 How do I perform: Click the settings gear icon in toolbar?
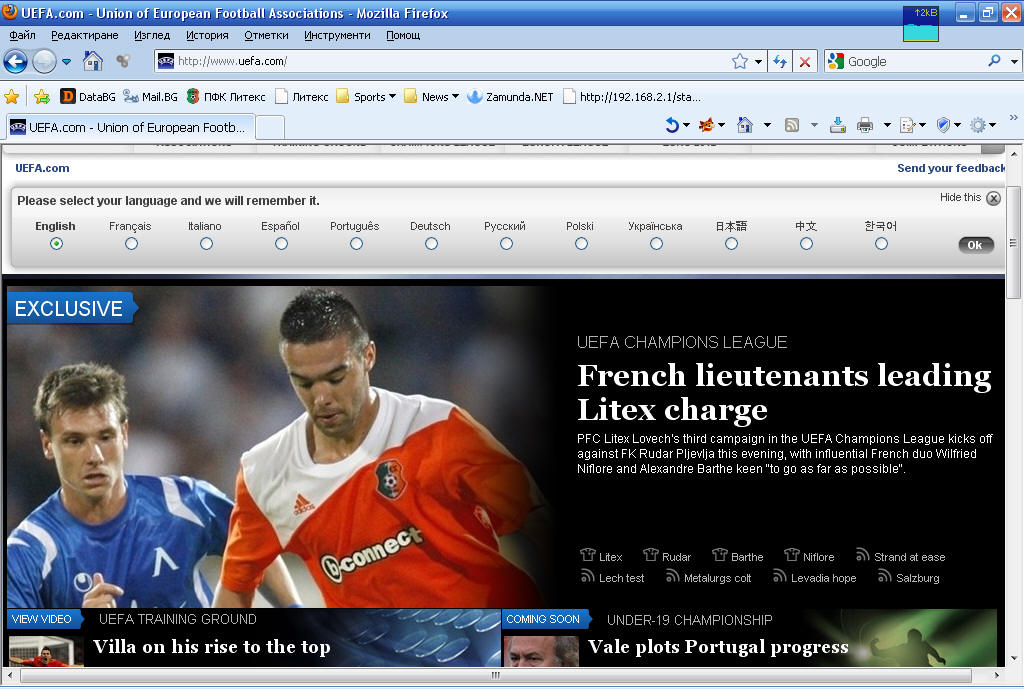977,125
